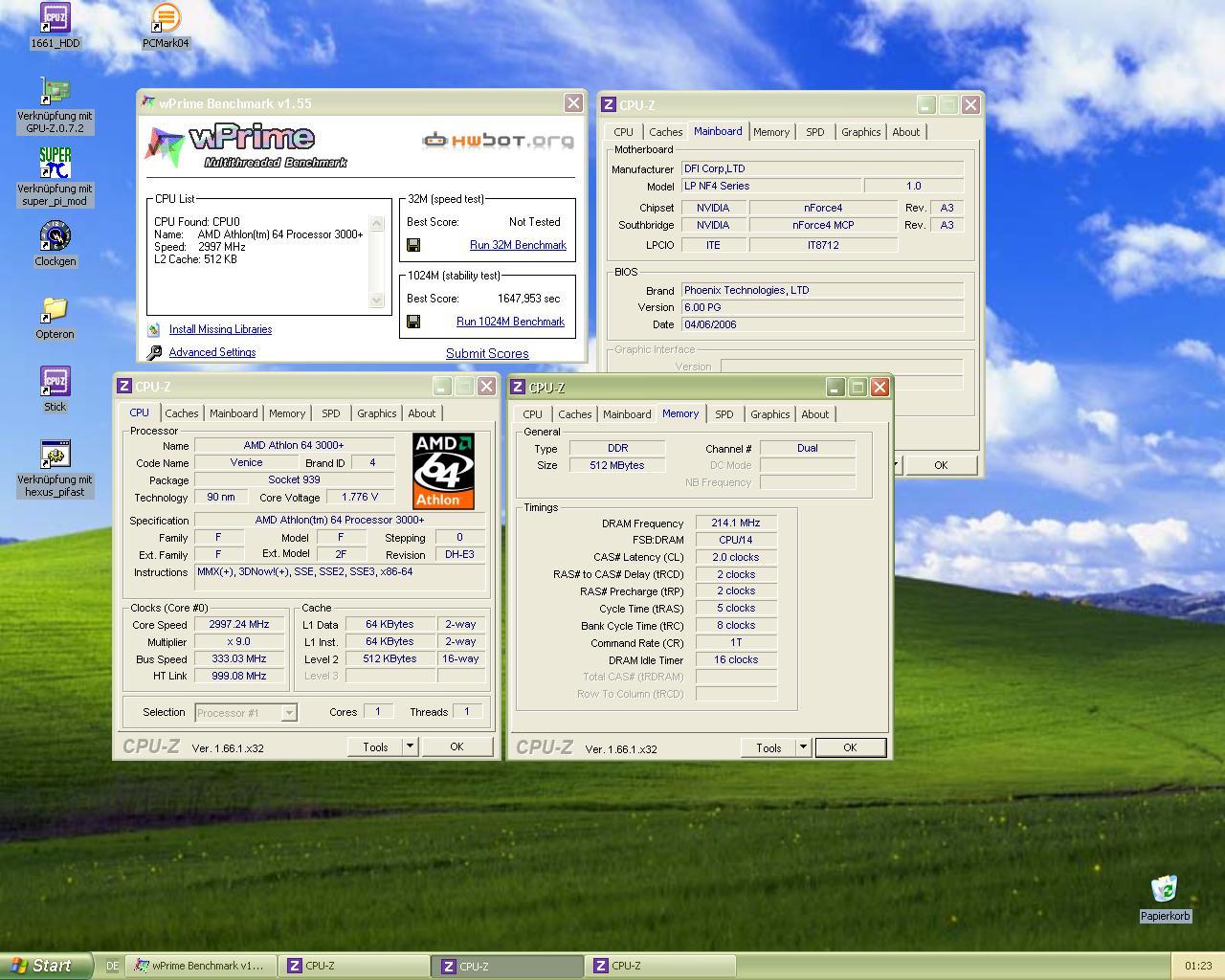Open the About tab in the CPU window
The width and height of the screenshot is (1225, 980).
click(421, 413)
